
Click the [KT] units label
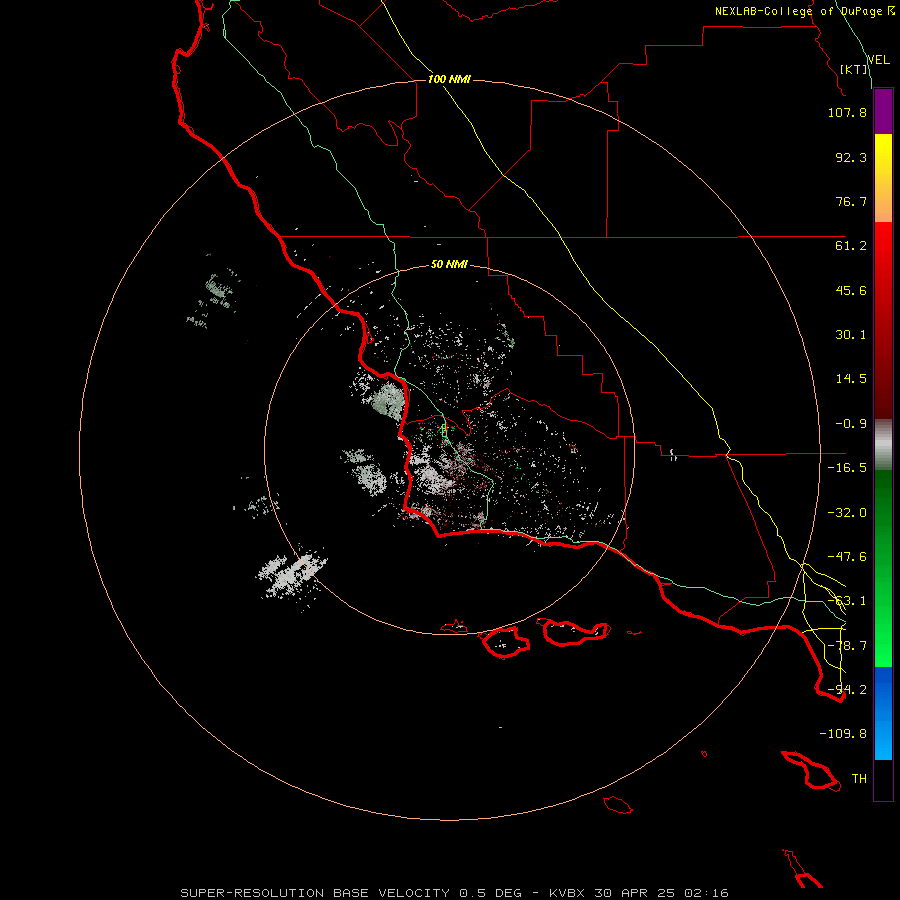[x=854, y=69]
